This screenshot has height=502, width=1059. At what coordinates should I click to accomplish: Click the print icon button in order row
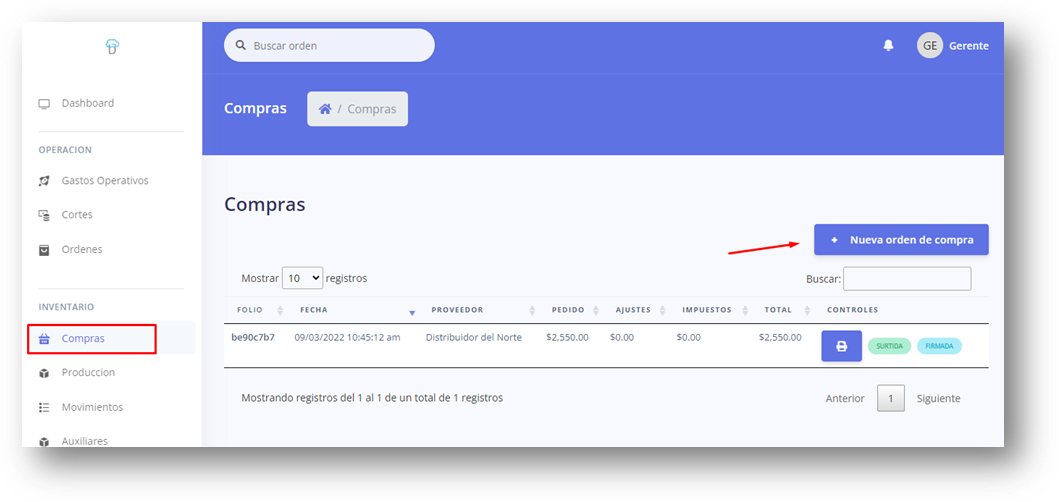coord(841,346)
